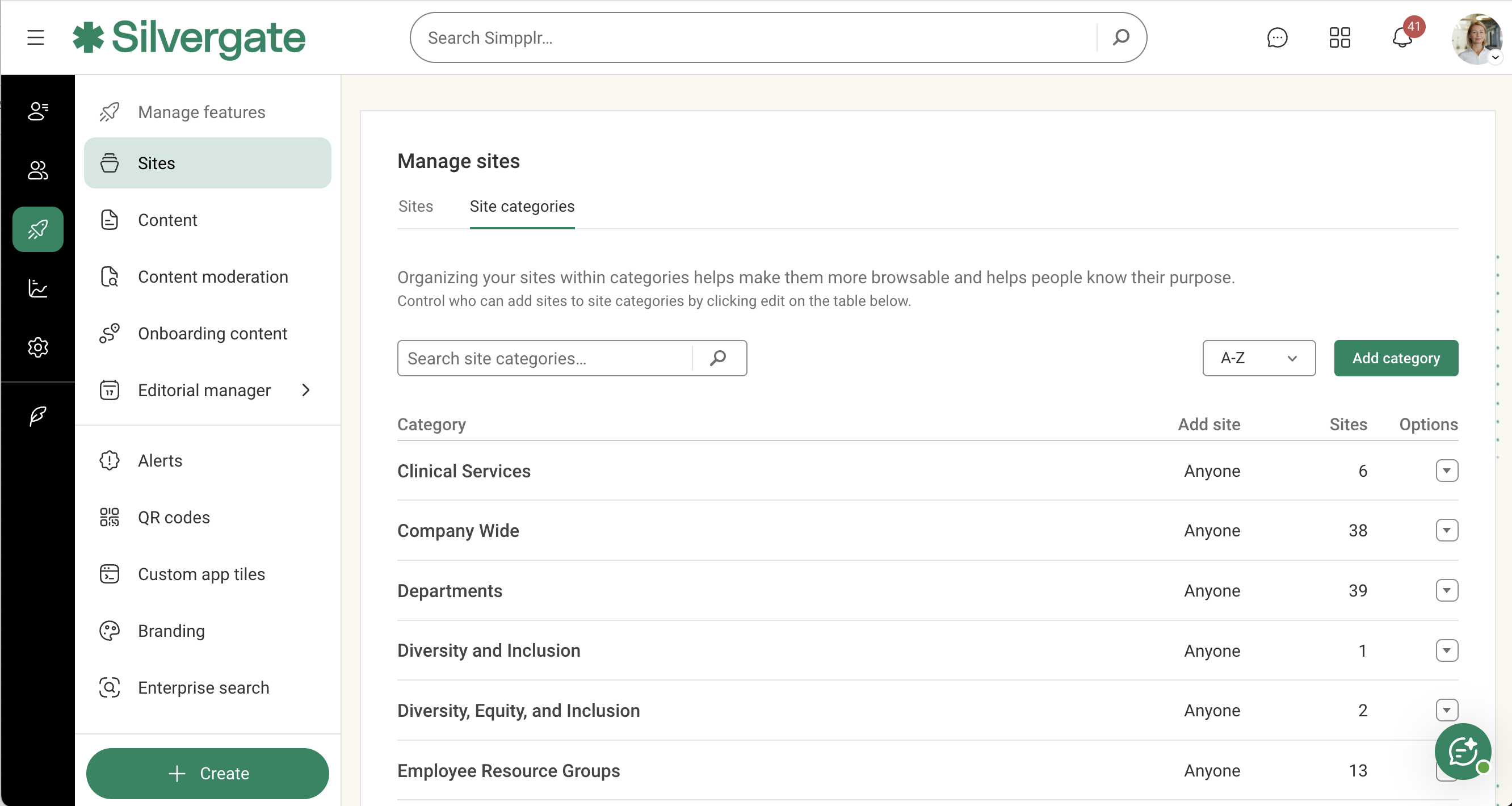Image resolution: width=1512 pixels, height=806 pixels.
Task: Focus the Search site categories field
Action: click(x=545, y=358)
